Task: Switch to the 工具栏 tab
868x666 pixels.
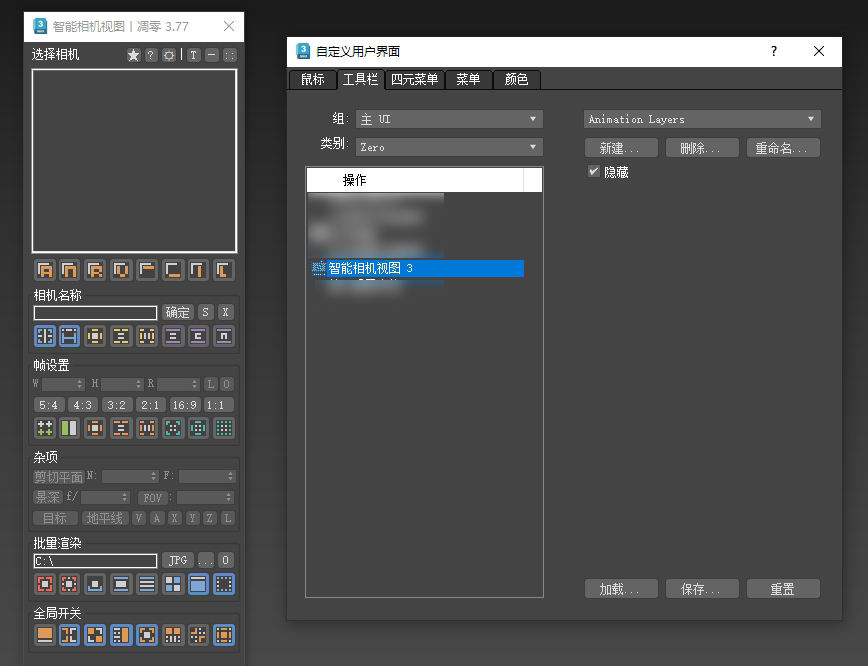Action: [x=360, y=80]
